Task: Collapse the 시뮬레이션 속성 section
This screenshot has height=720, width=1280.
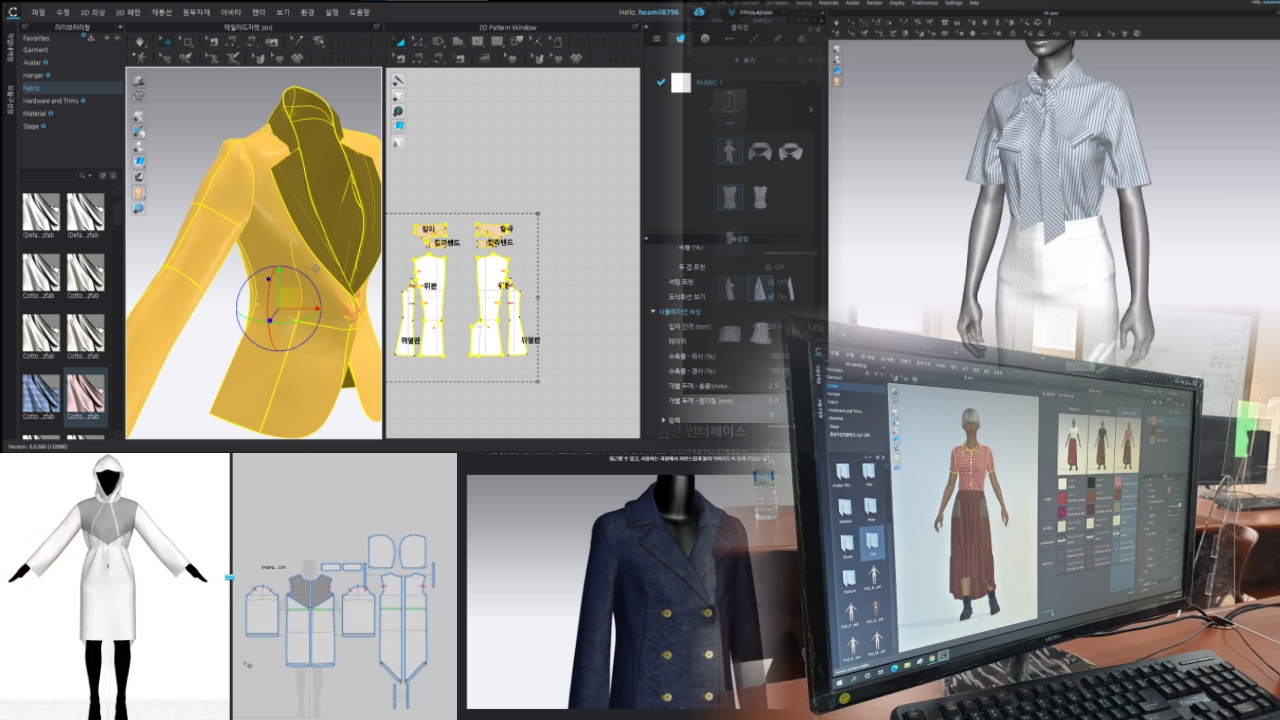Action: tap(653, 312)
